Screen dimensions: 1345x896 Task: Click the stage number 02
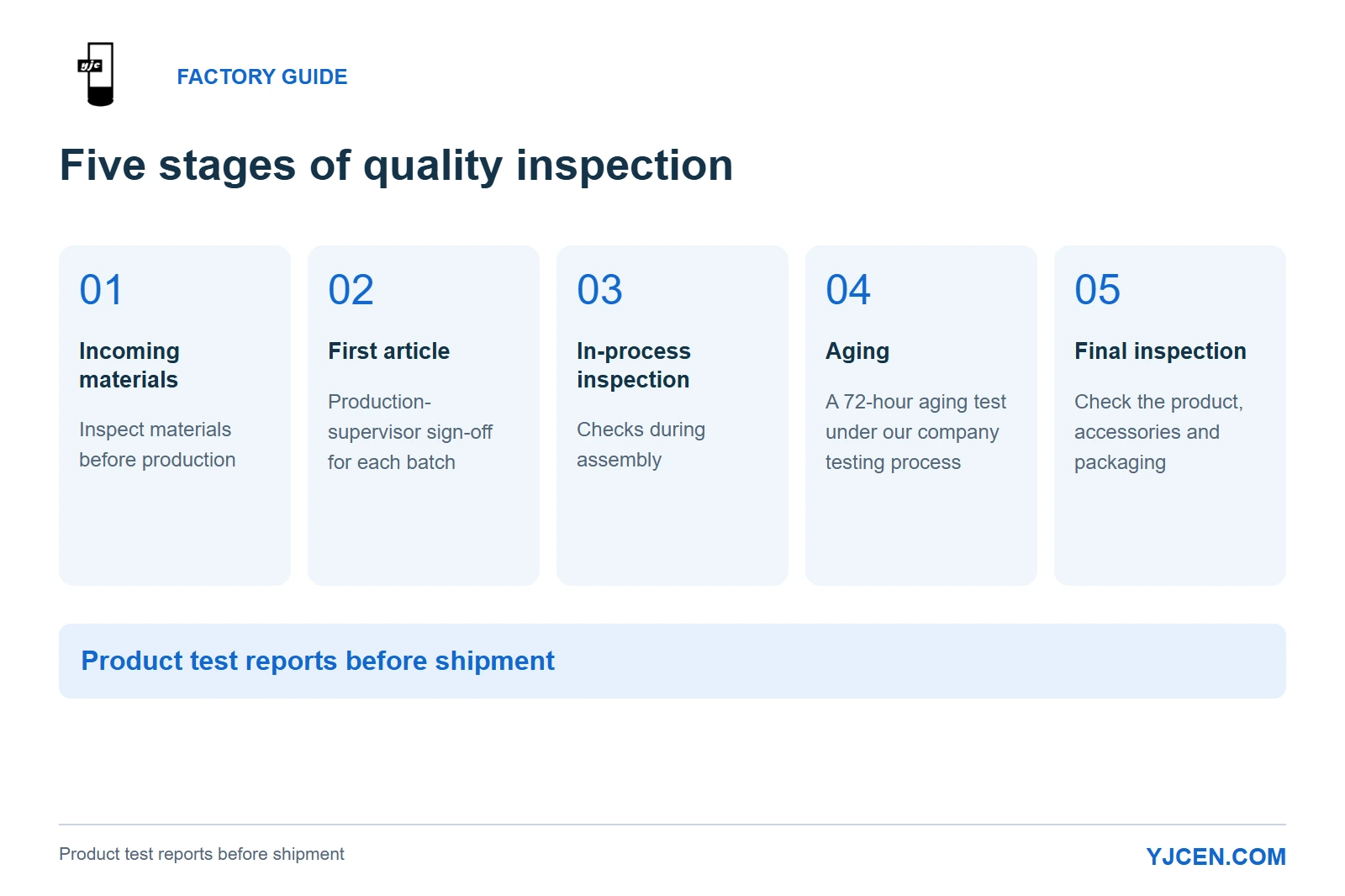[351, 290]
